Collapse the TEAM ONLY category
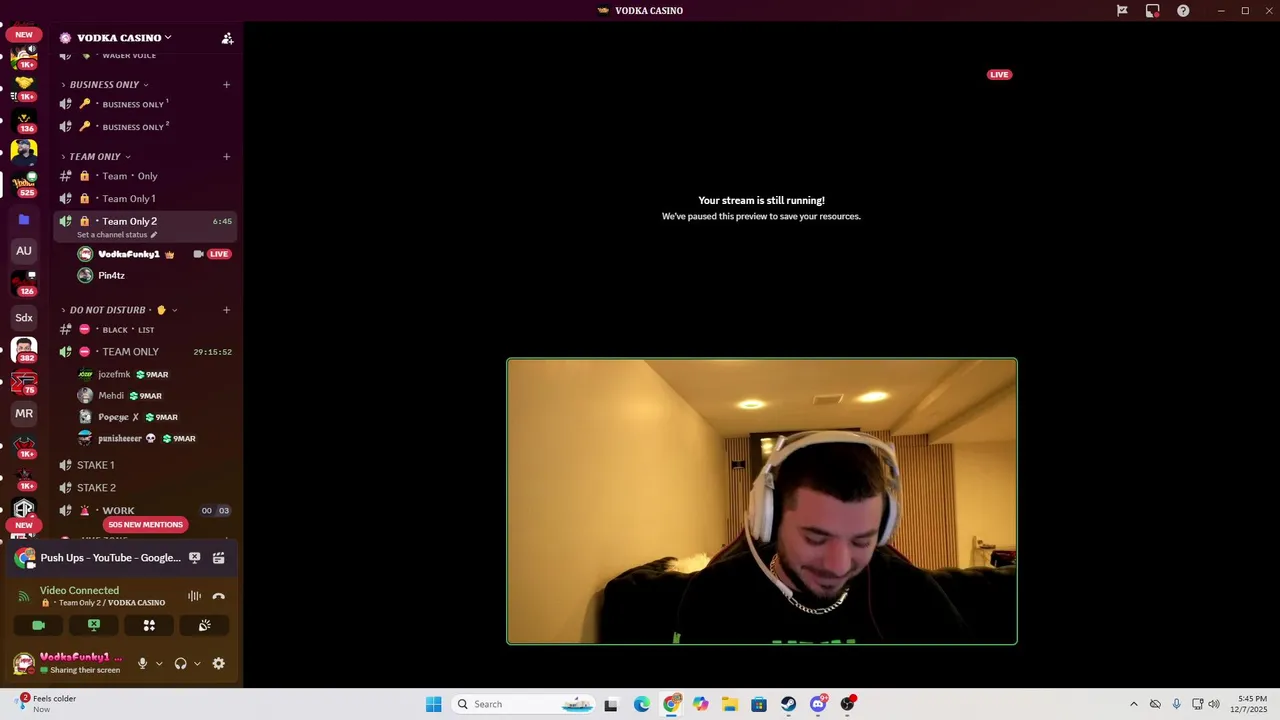 95,157
